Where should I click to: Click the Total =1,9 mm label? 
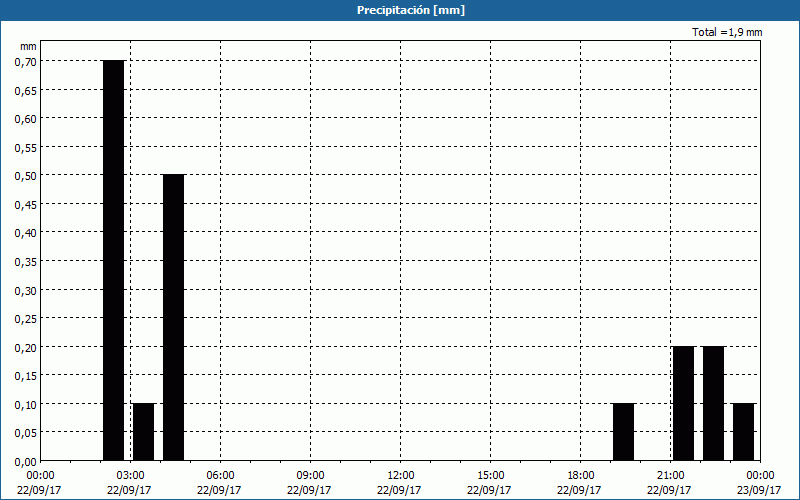coord(727,32)
